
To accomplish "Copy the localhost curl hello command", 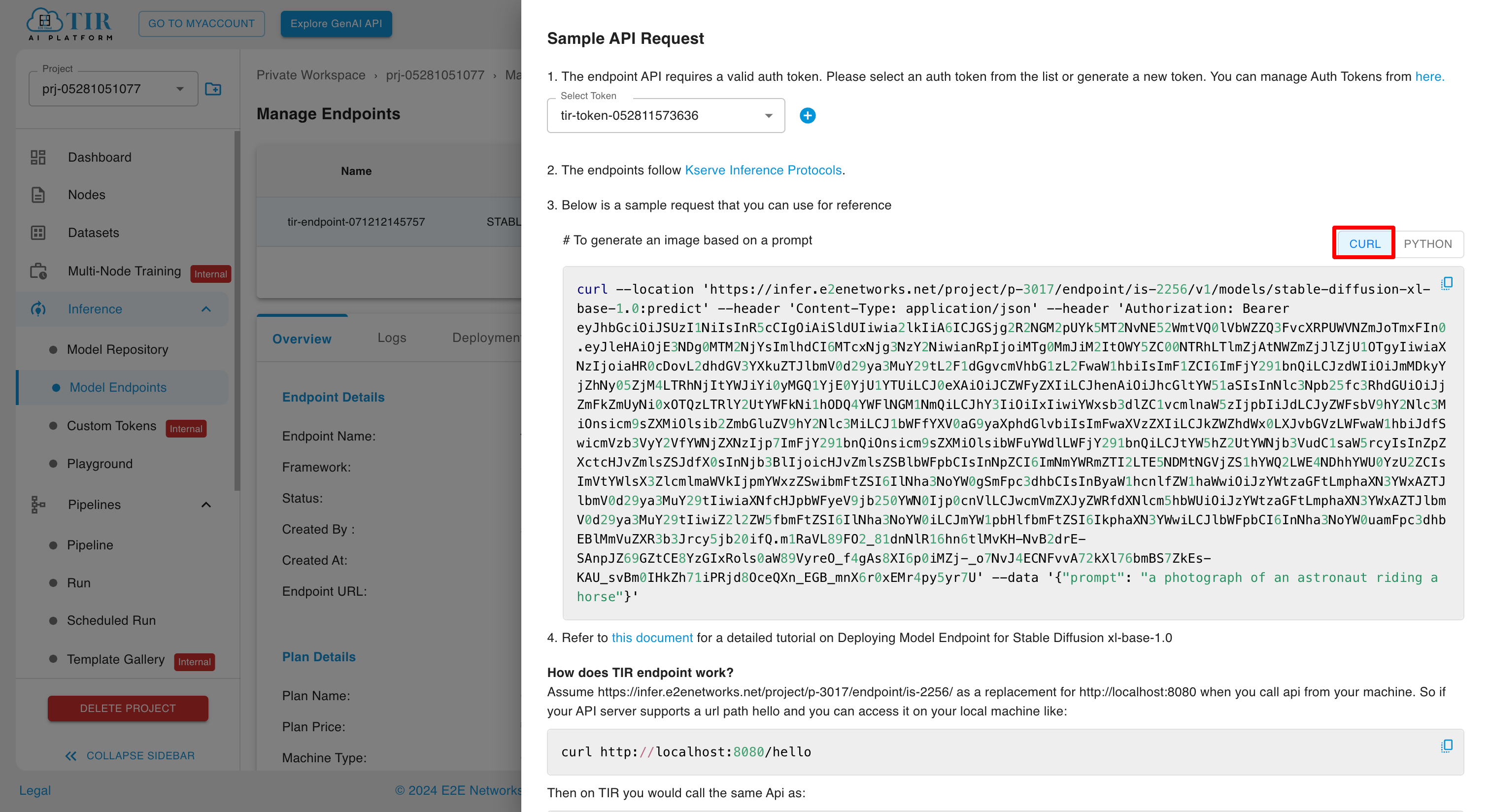I will (x=1446, y=745).
